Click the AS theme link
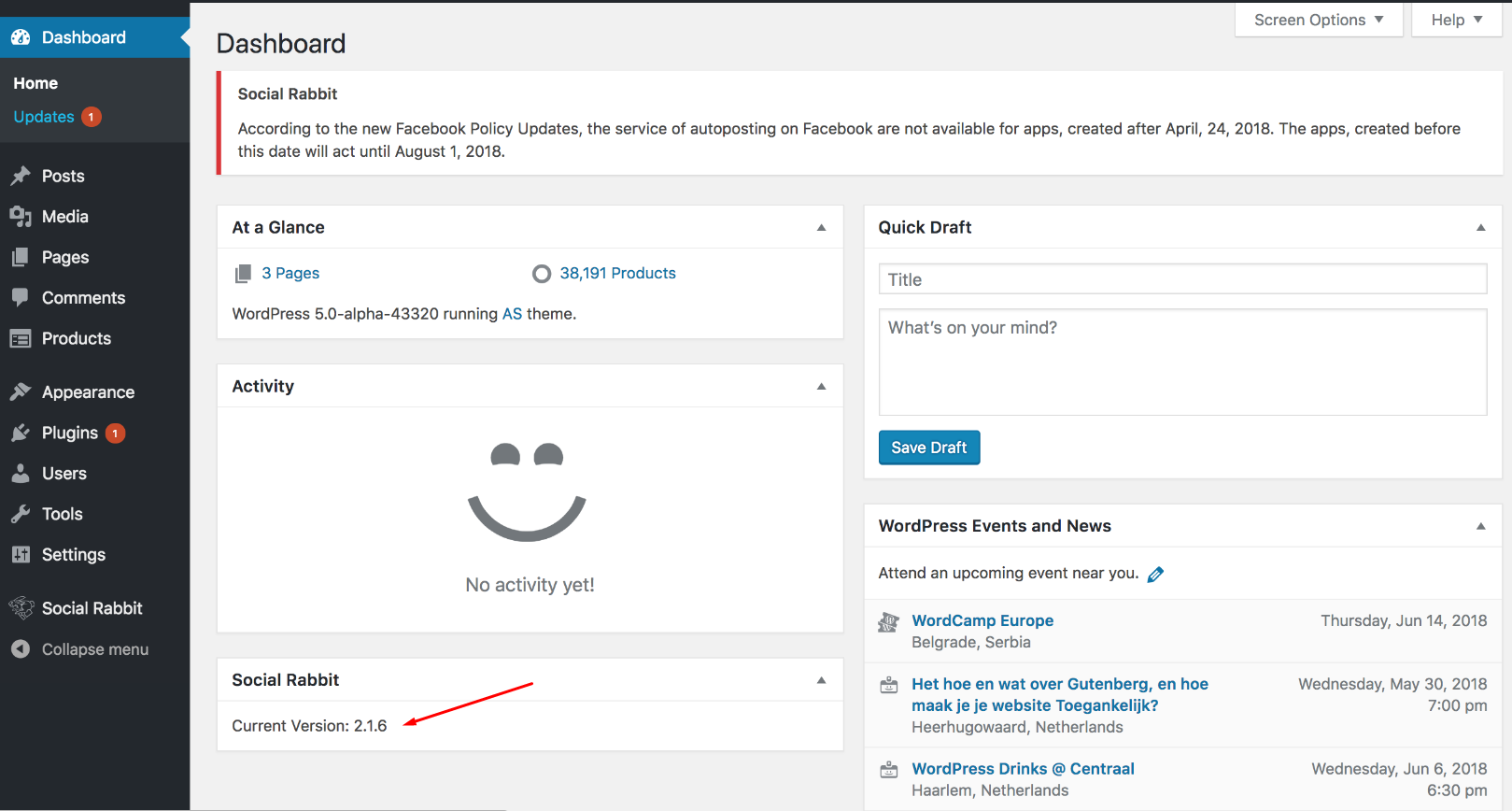Viewport: 1512px width, 811px height. 512,314
